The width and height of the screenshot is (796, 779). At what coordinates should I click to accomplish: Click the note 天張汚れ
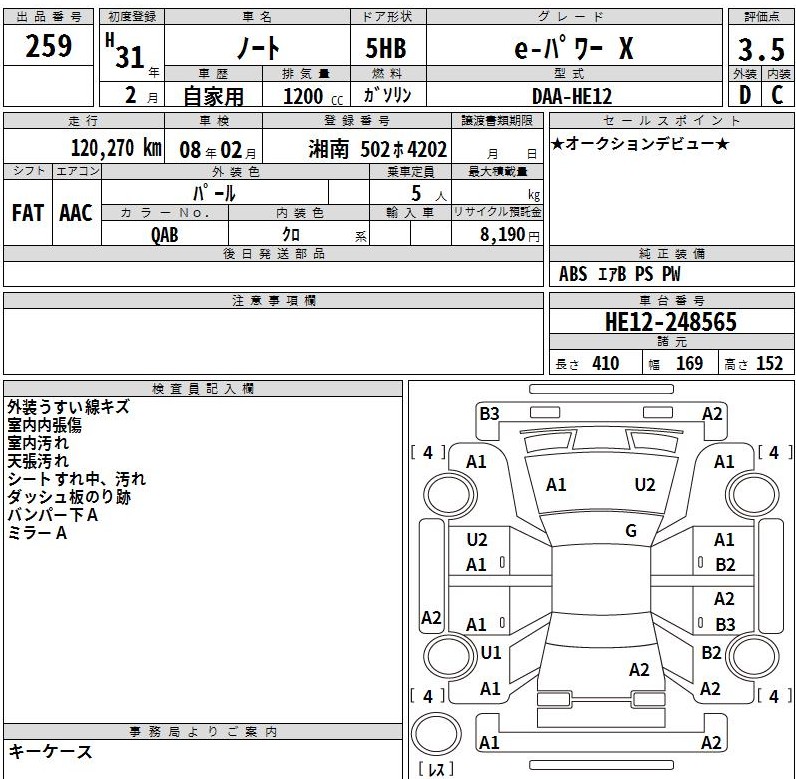(x=38, y=461)
